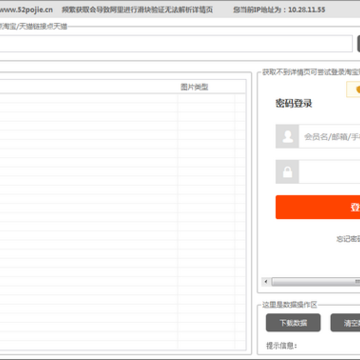Click the padlock icon beside password field

287,172
